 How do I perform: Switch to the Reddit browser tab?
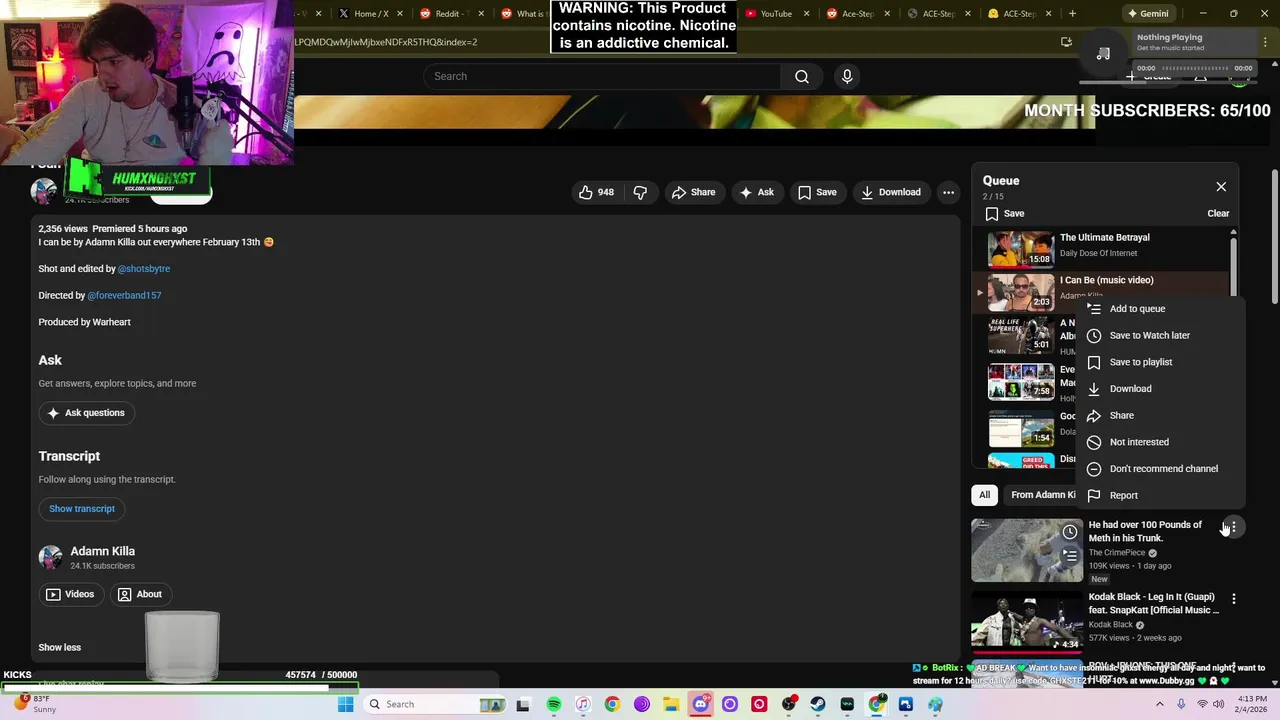point(452,14)
